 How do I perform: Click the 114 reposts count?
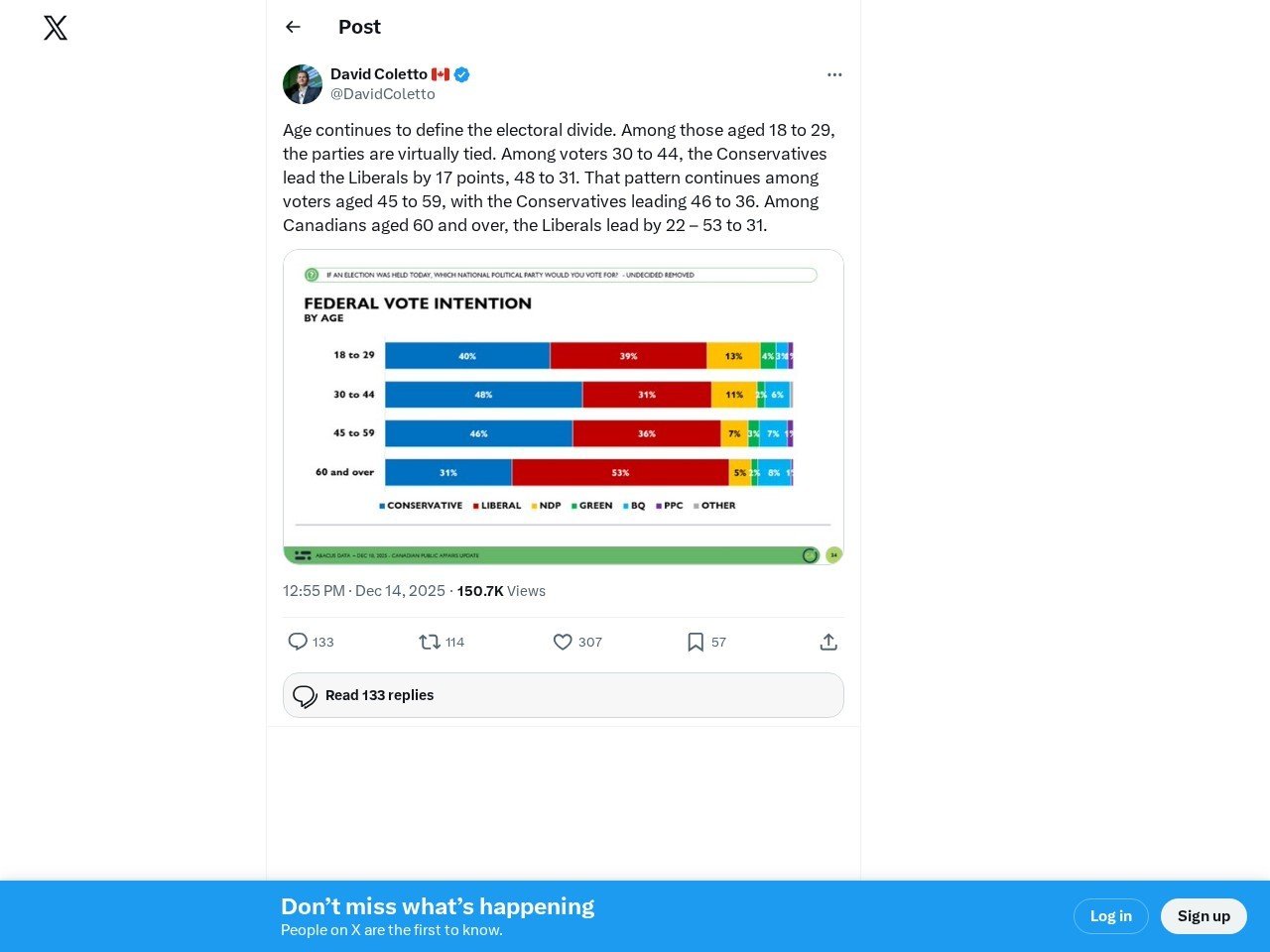(455, 643)
